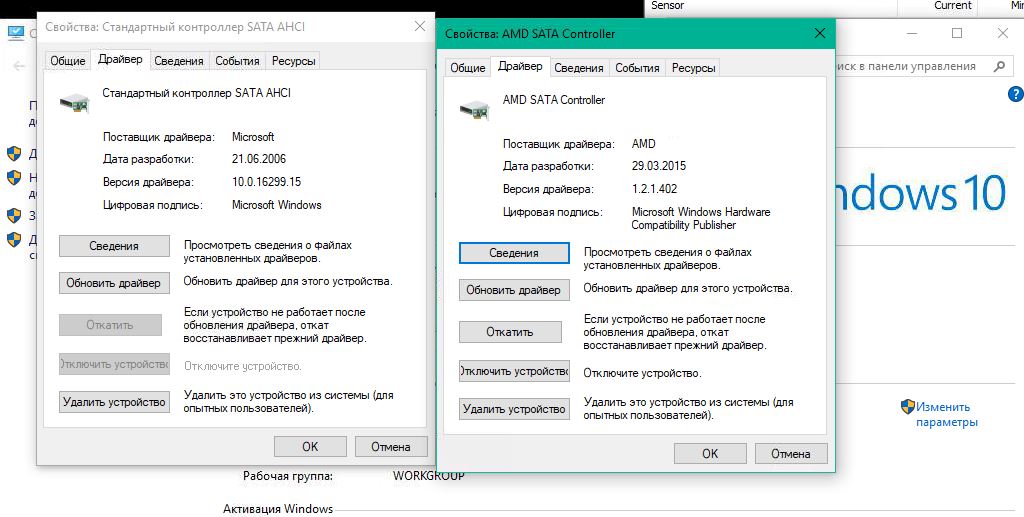Click Отключить устройство in AMD SATA Controller window
Viewport: 1024px width, 517px height.
pos(514,371)
